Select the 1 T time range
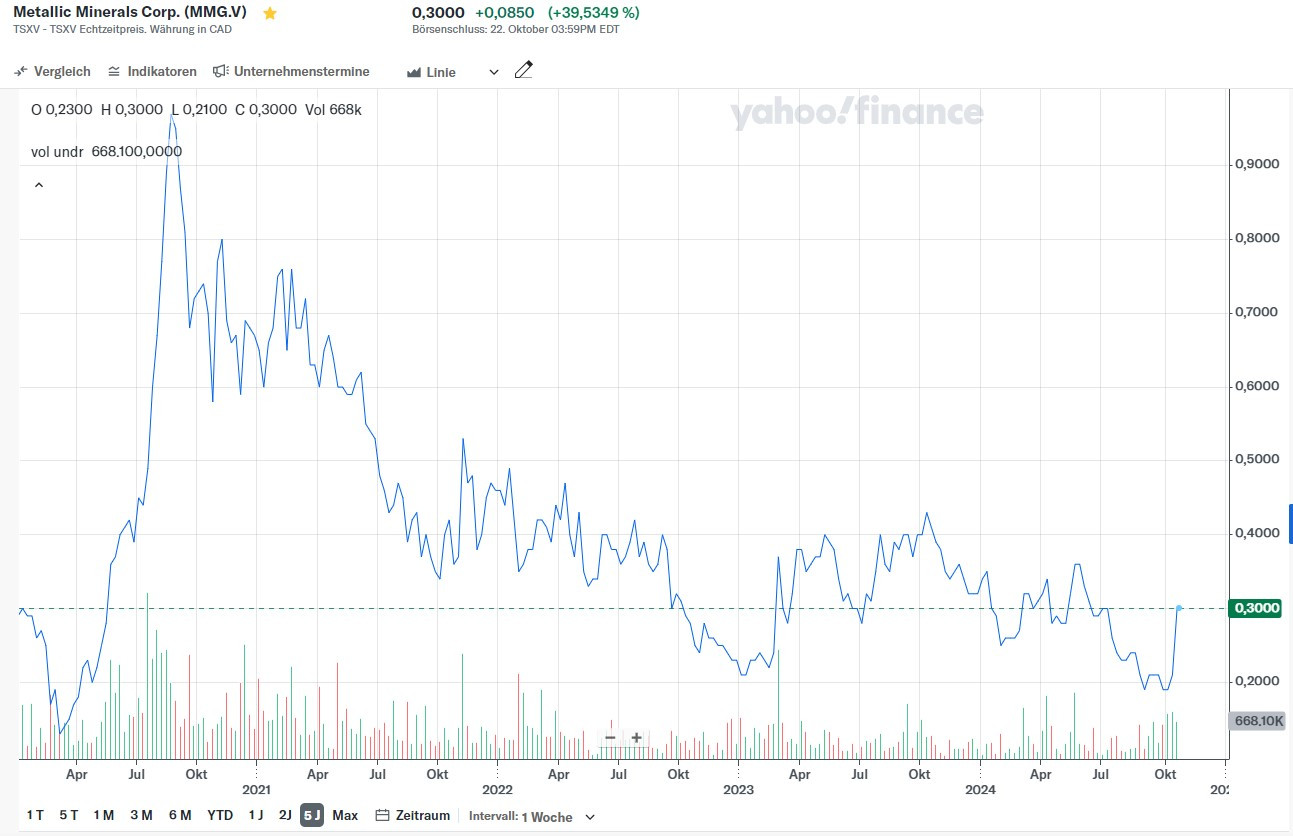Viewport: 1293px width, 836px height. (35, 815)
